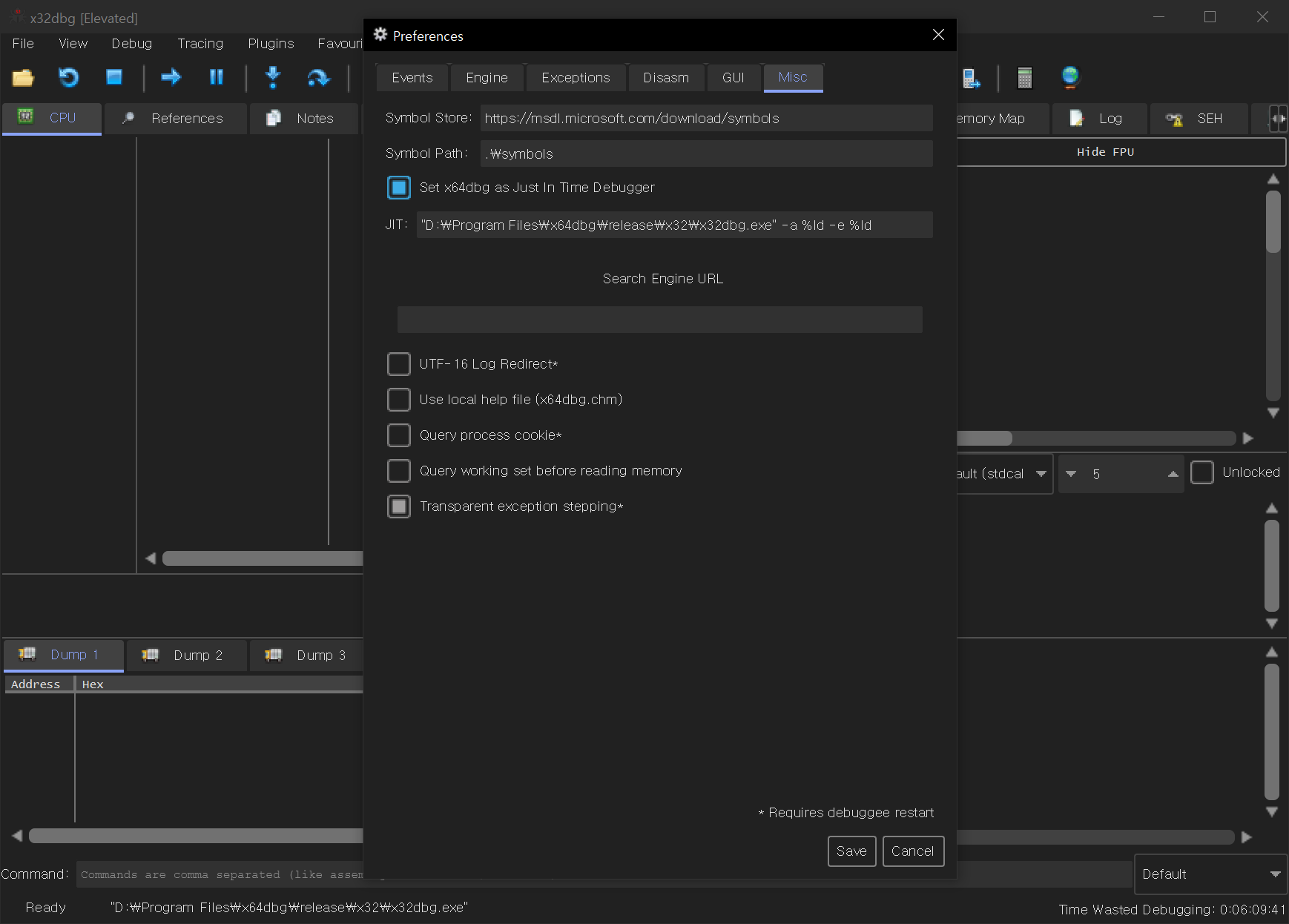Select the Misc preferences tab

point(793,77)
